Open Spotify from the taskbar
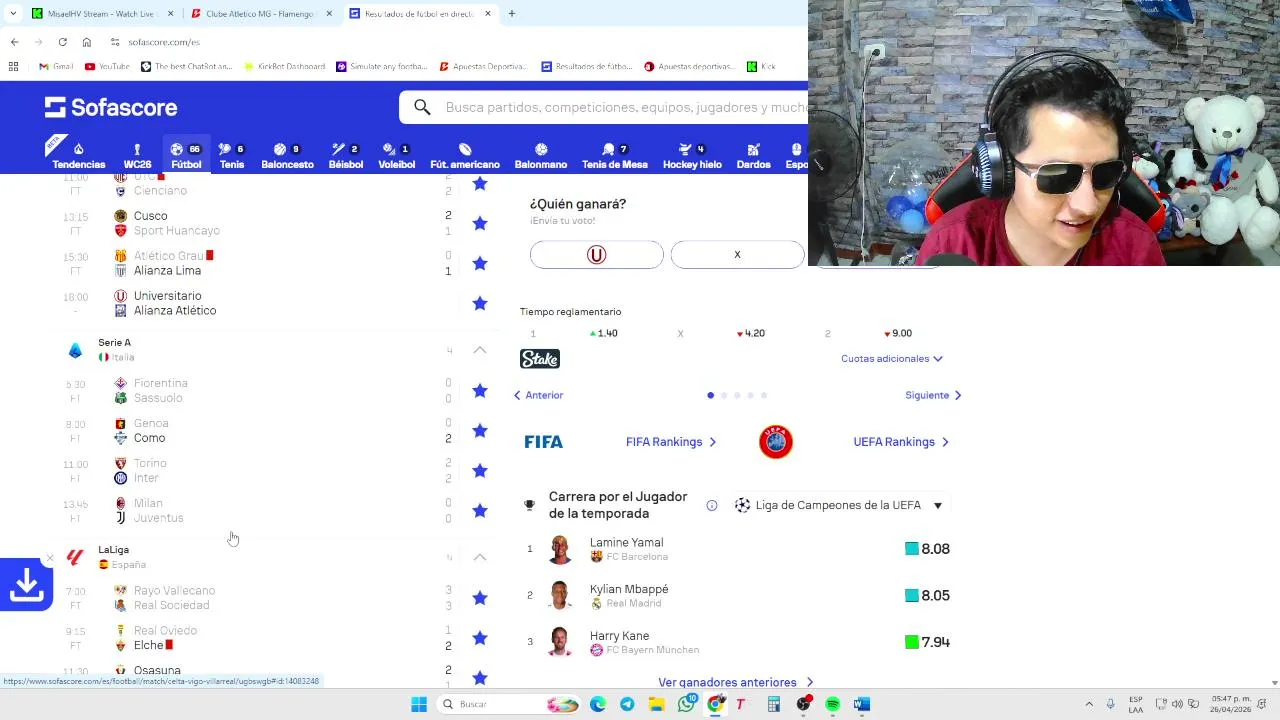The image size is (1280, 720). (833, 704)
